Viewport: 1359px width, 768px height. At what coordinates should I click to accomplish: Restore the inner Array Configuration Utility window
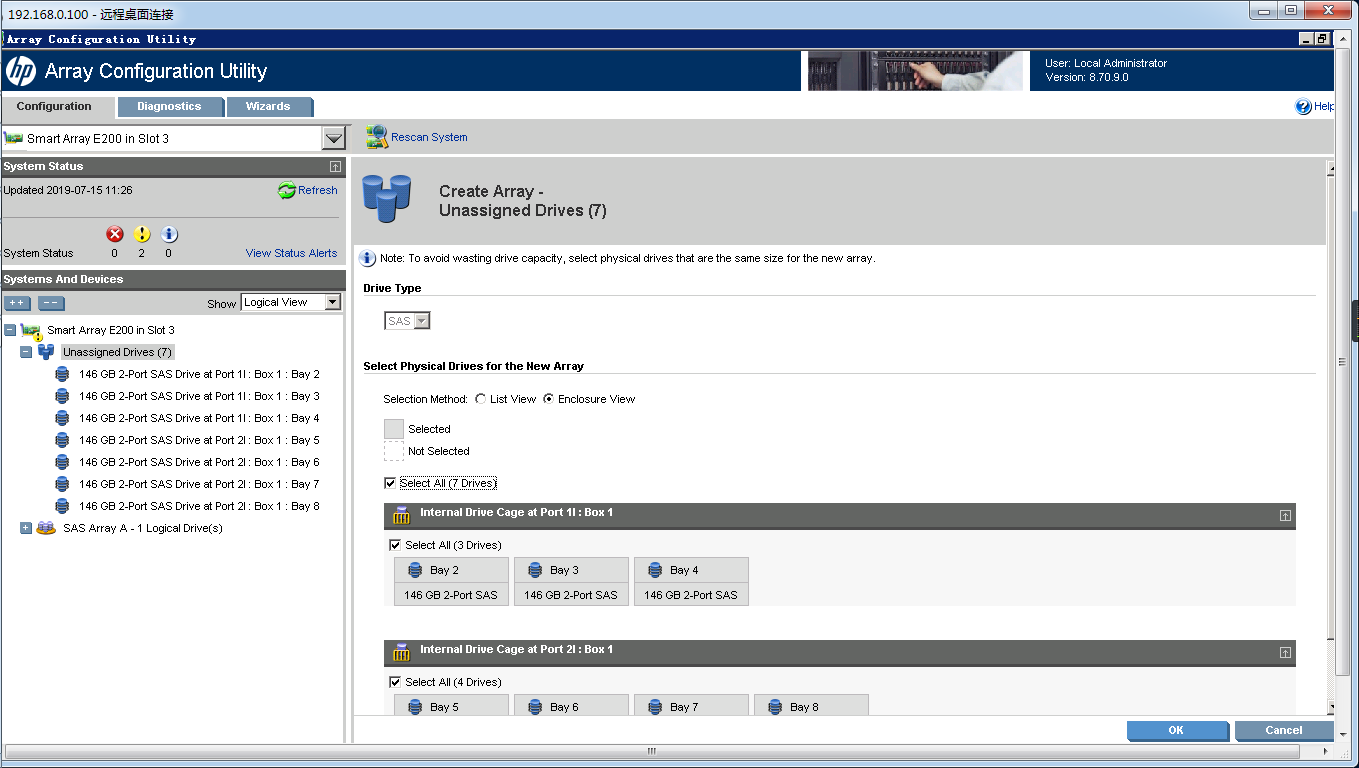coord(1323,39)
